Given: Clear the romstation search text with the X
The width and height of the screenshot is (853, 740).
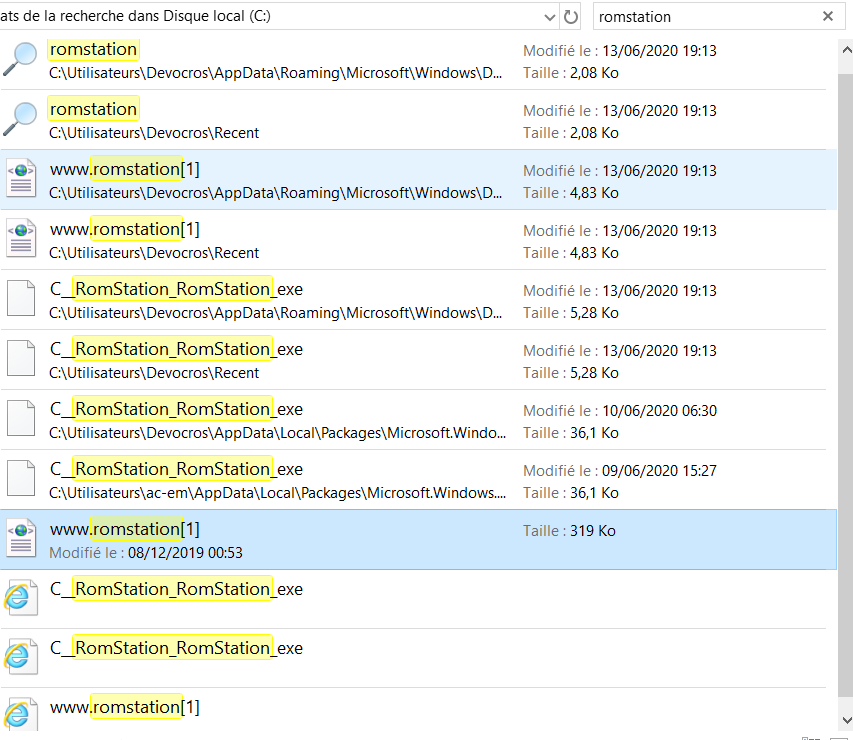Looking at the screenshot, I should pyautogui.click(x=827, y=16).
